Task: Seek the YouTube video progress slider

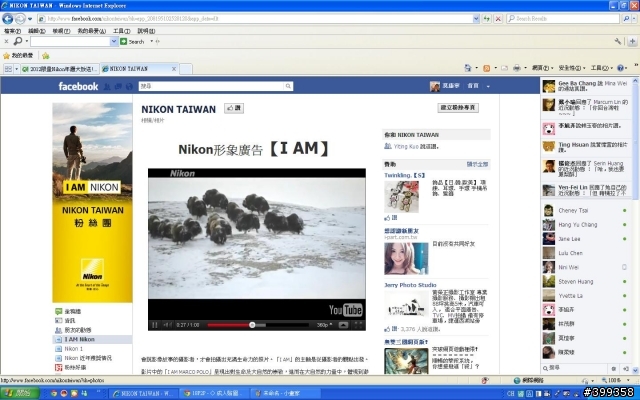Action: (x=252, y=325)
